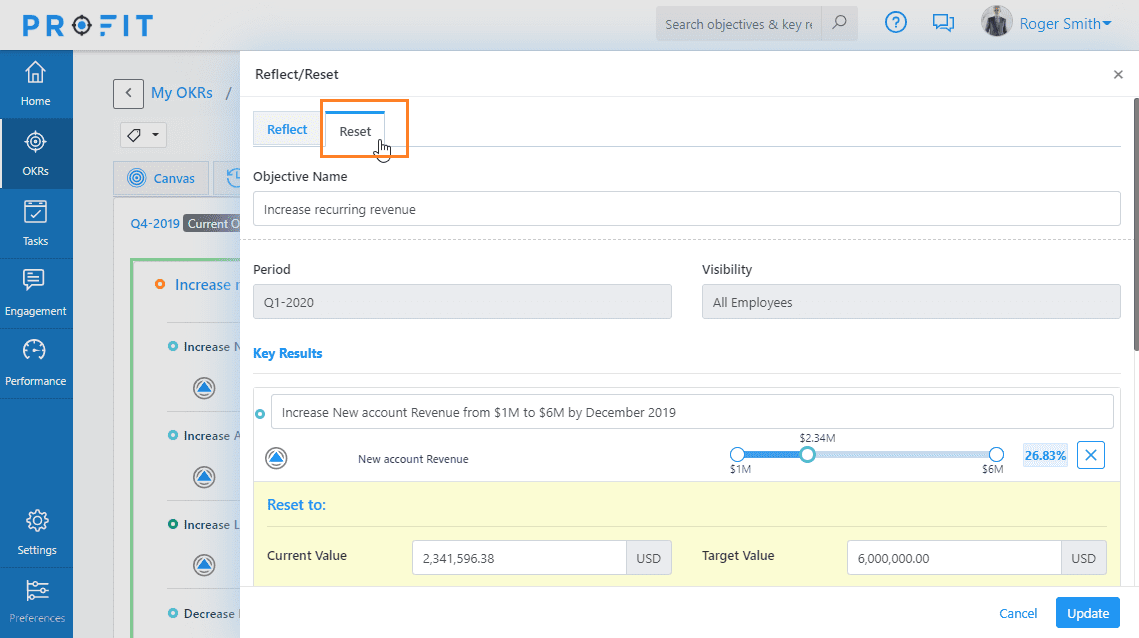Open the chat messages icon
Screen dimensions: 1139x638
click(x=943, y=23)
